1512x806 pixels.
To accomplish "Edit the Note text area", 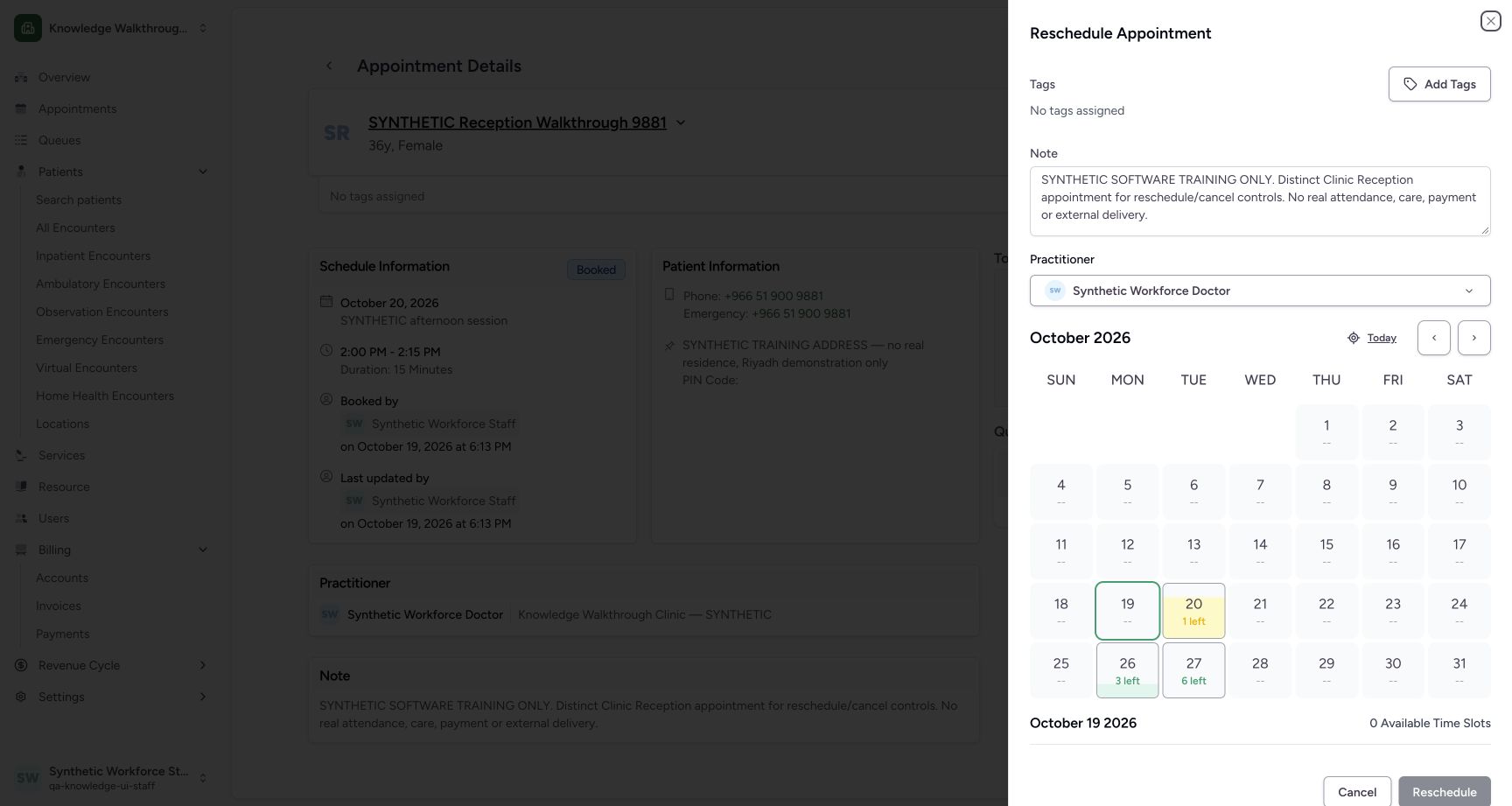I will [1260, 201].
